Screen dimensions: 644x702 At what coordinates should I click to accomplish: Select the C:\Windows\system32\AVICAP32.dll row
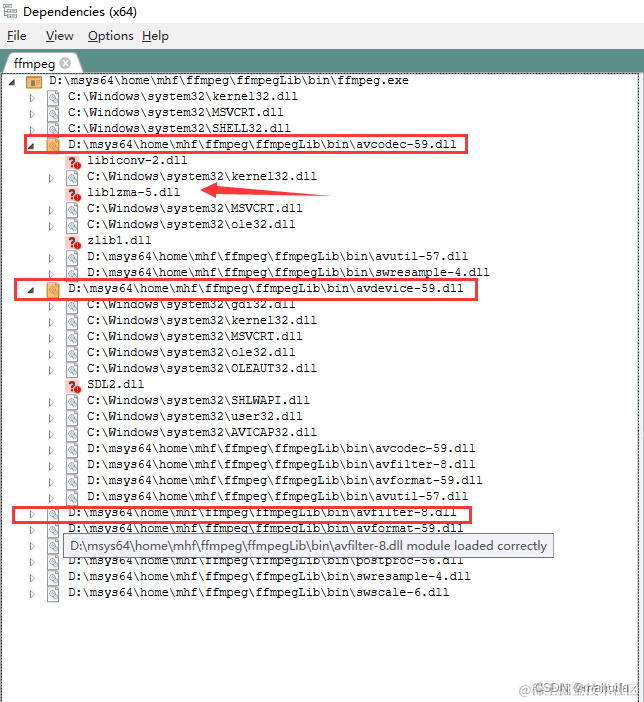tap(202, 432)
